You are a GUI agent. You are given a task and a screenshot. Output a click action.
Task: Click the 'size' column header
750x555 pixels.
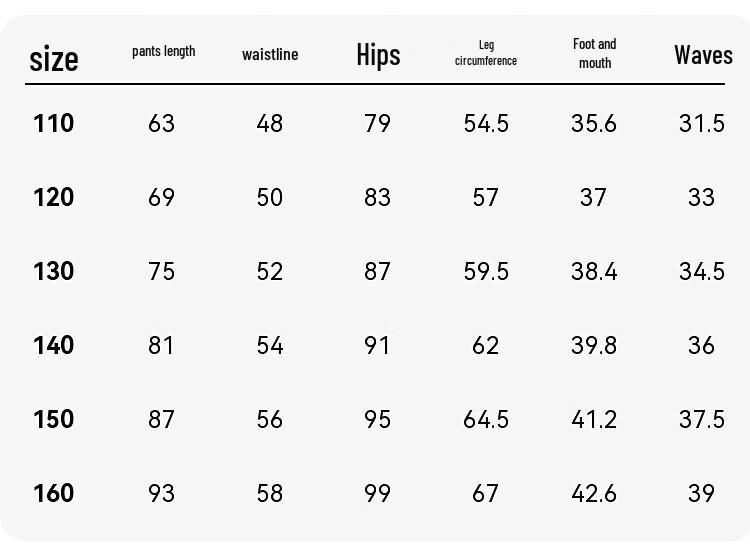[54, 59]
